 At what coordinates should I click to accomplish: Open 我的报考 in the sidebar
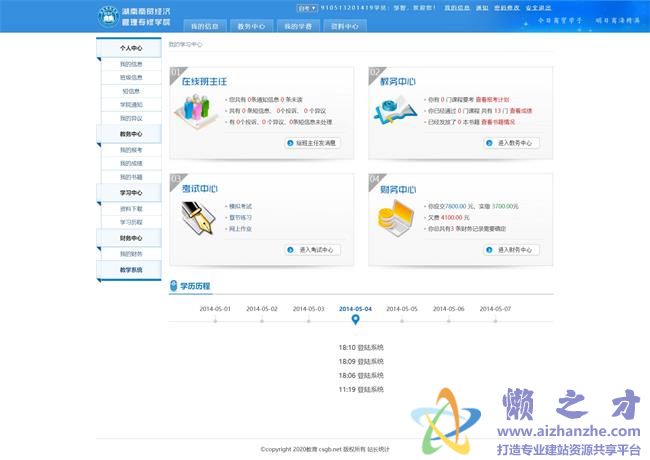click(x=131, y=150)
